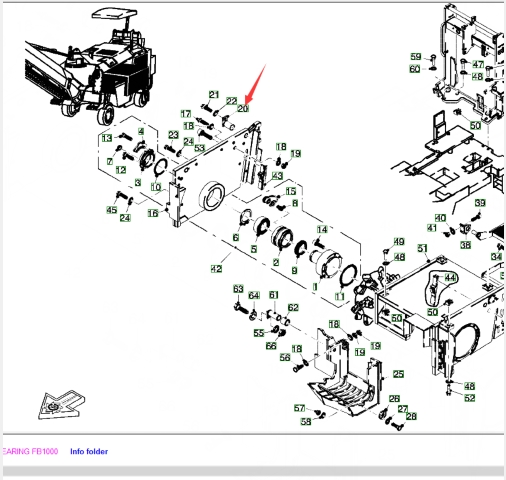Select part number 34 label
The image size is (506, 480).
point(496,257)
